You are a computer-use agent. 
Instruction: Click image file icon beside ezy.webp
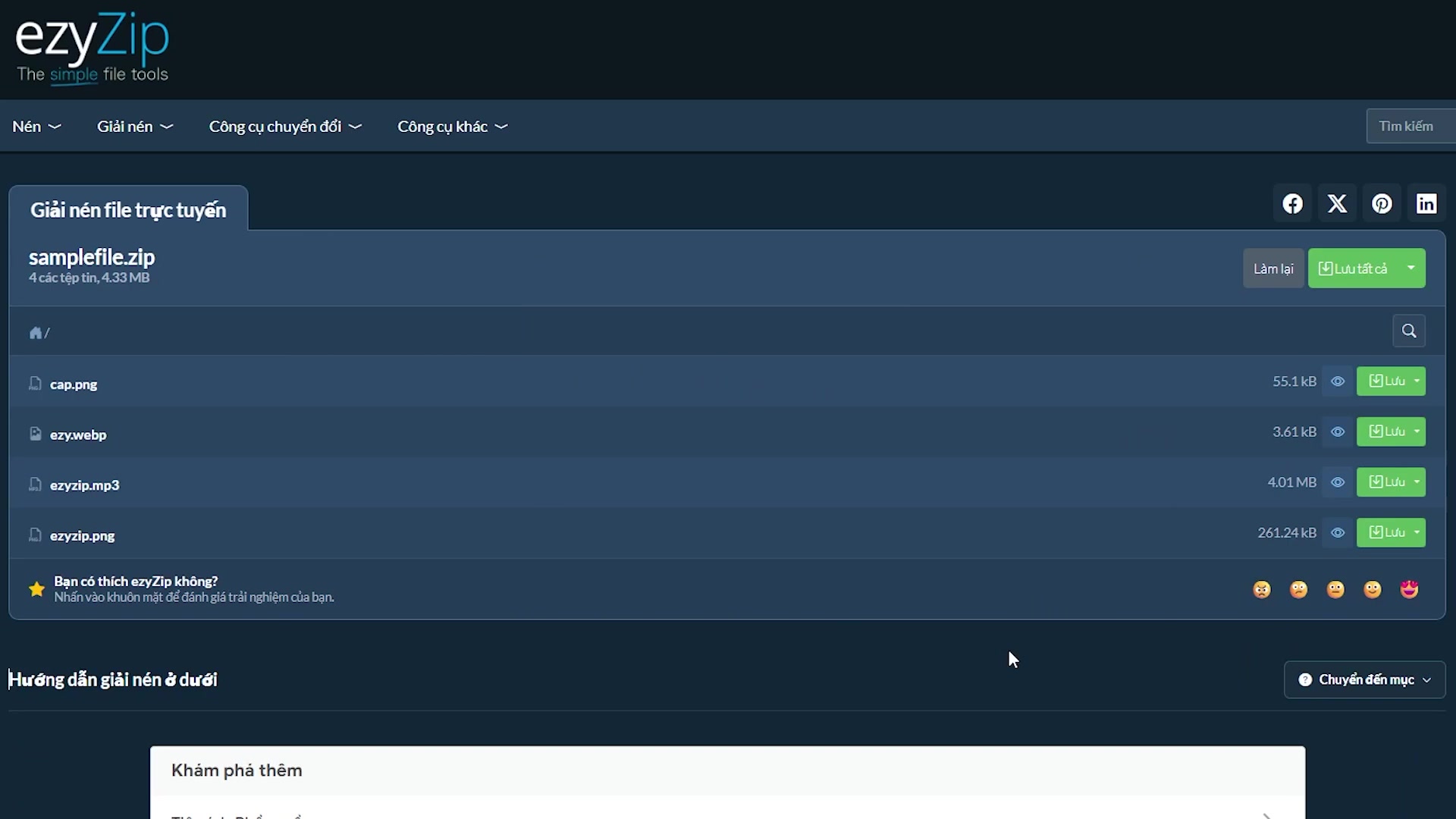click(35, 434)
